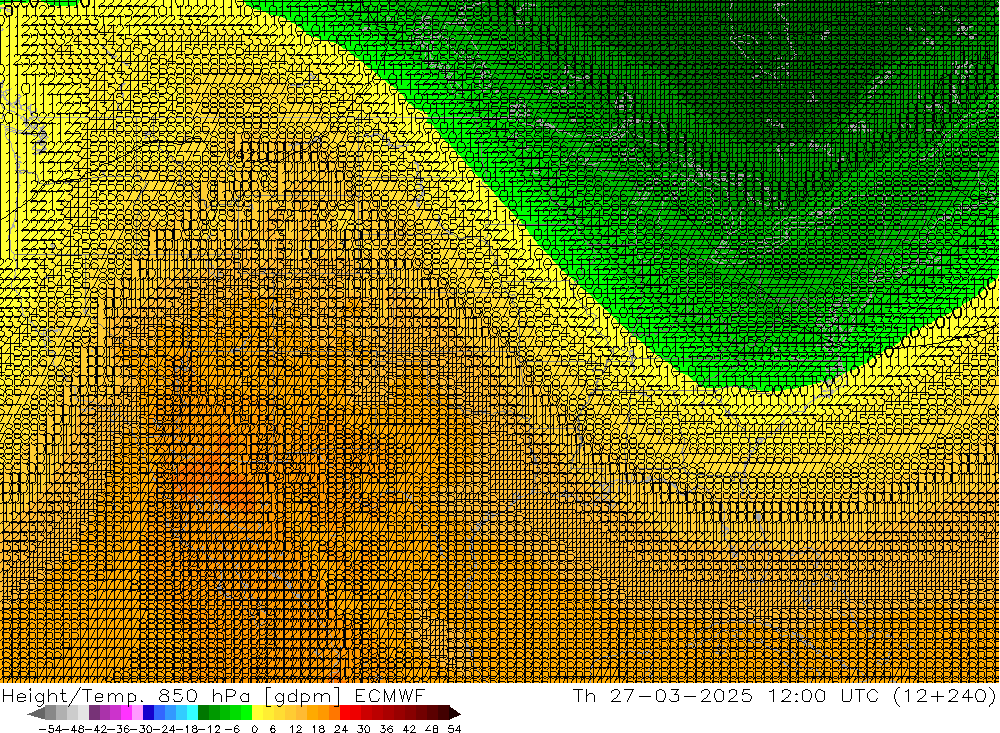Click the dark blue legend segment above -30

[148, 713]
